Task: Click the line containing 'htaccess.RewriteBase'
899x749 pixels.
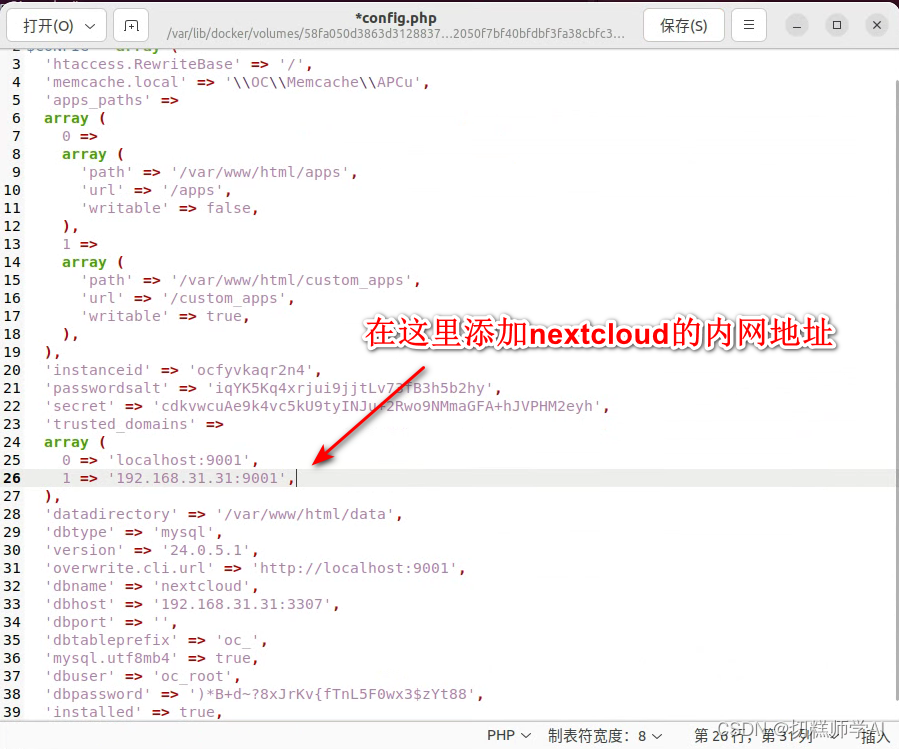Action: click(178, 64)
